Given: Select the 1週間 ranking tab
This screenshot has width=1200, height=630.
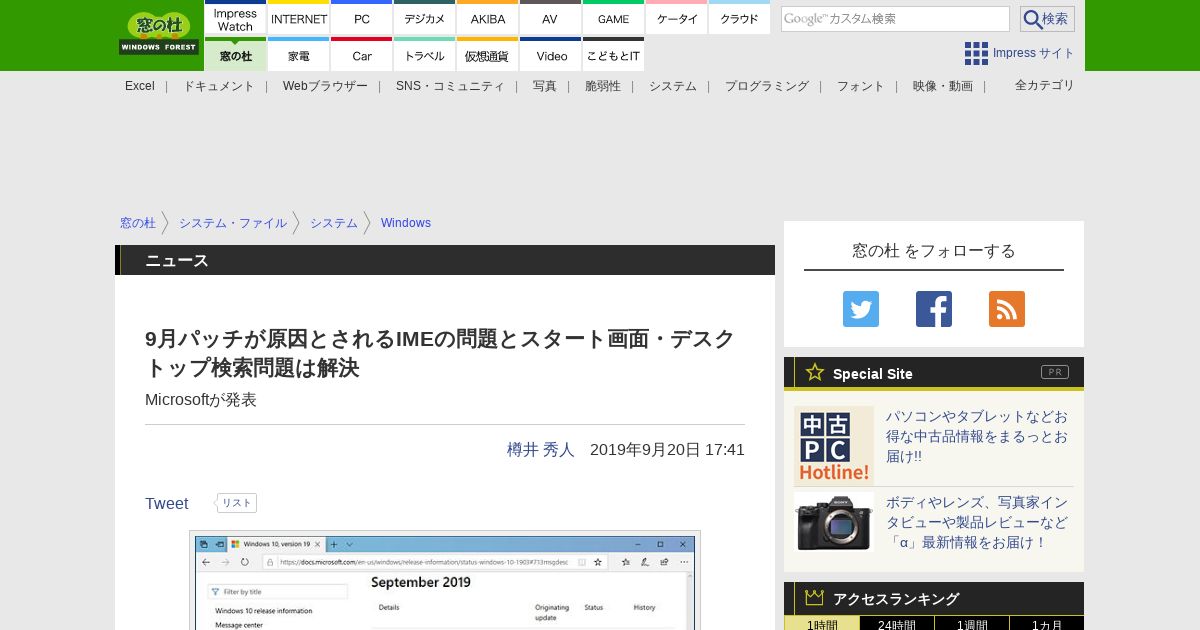Looking at the screenshot, I should pos(972,623).
